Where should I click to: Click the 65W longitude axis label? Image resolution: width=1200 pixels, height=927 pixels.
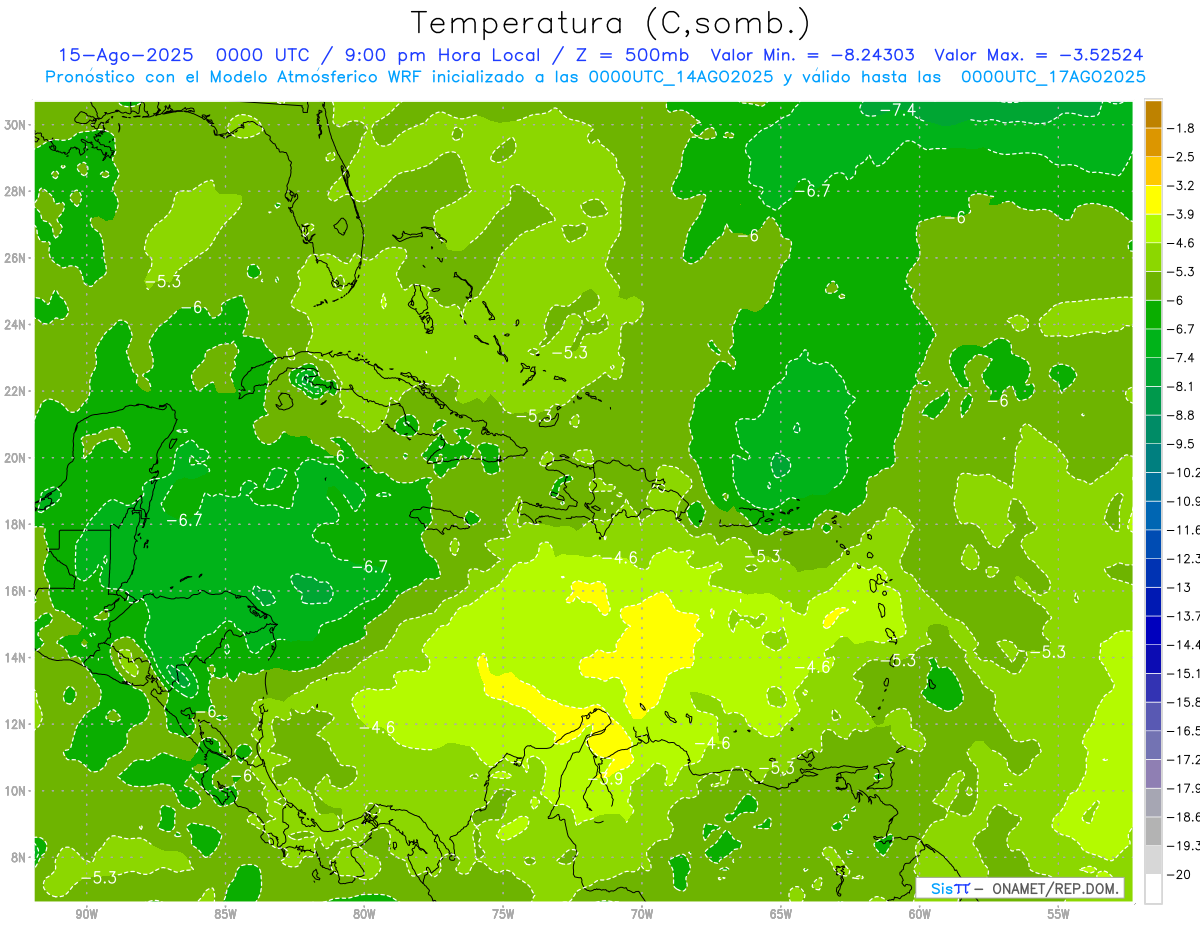coord(781,914)
